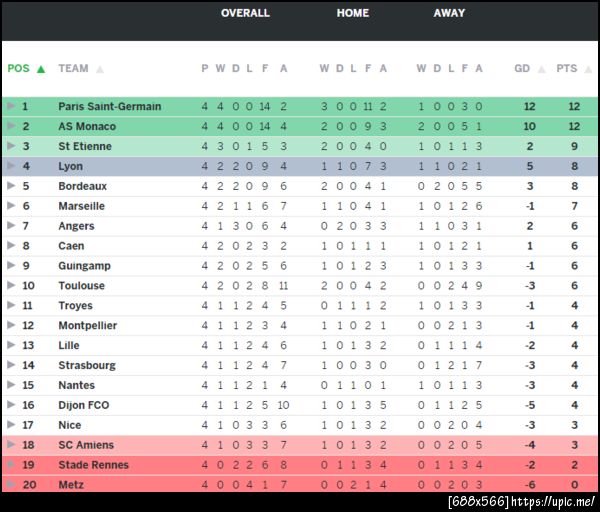
Task: Select the AWAY tab
Action: tap(449, 13)
